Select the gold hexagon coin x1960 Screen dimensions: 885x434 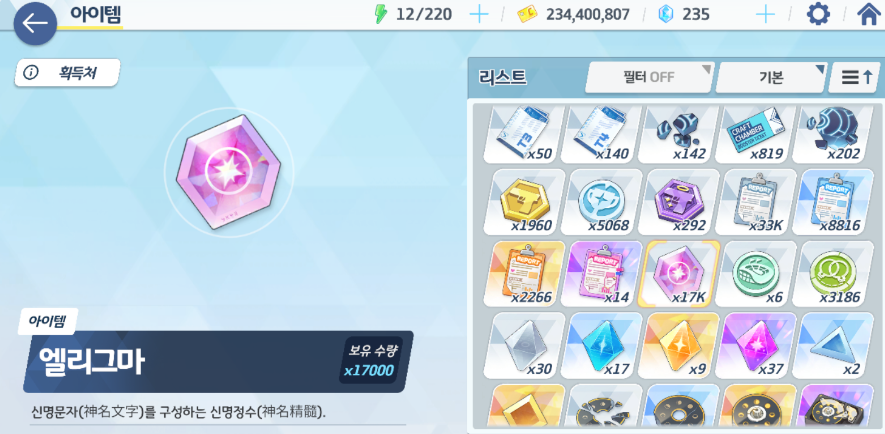click(524, 202)
